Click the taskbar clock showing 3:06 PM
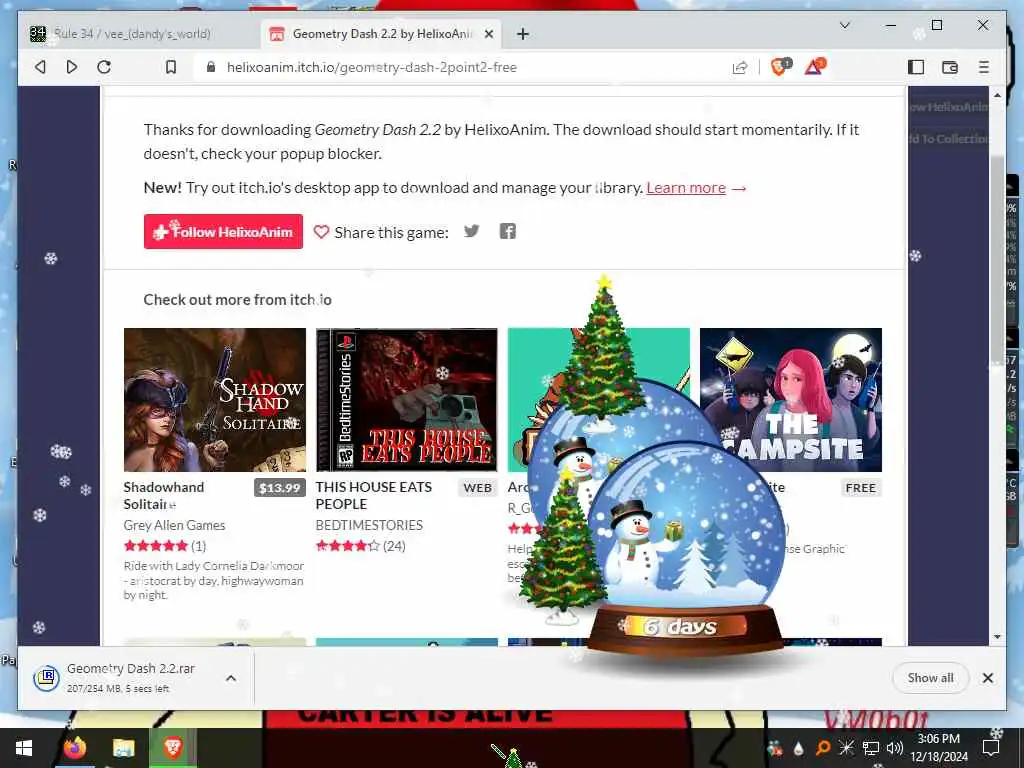Screen dimensions: 1024x768 939,748
